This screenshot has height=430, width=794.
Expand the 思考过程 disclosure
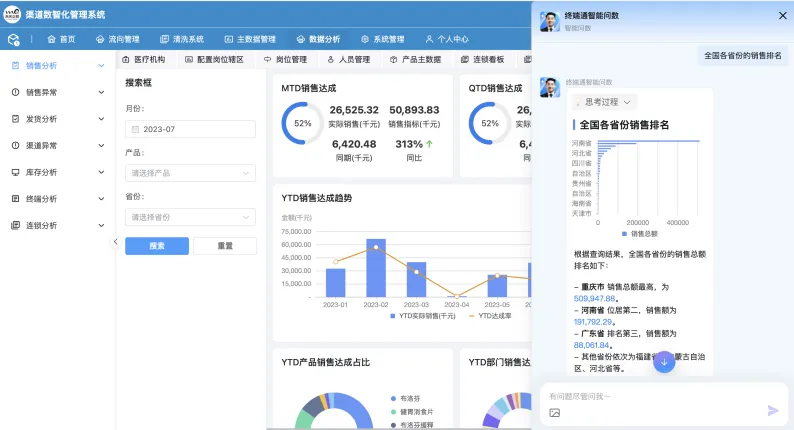[604, 102]
